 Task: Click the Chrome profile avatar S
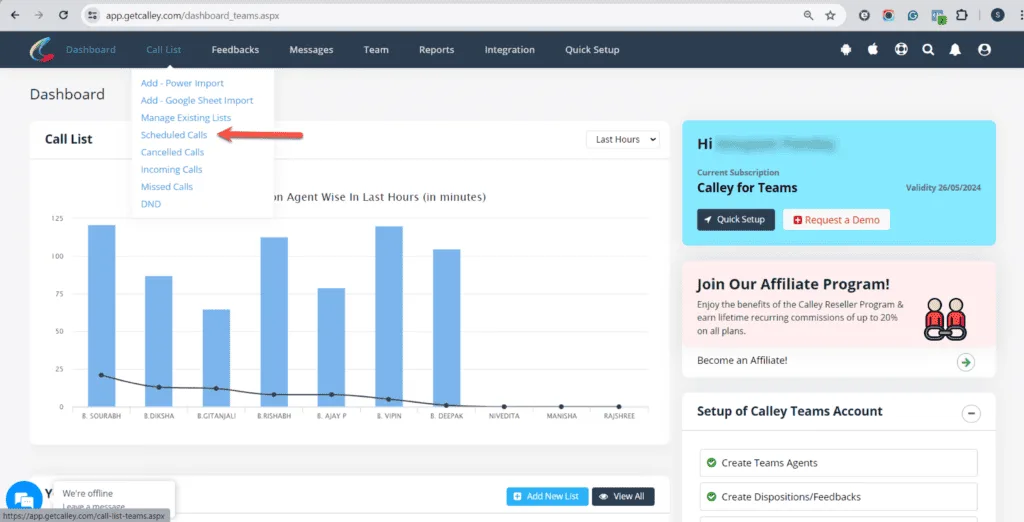[997, 15]
